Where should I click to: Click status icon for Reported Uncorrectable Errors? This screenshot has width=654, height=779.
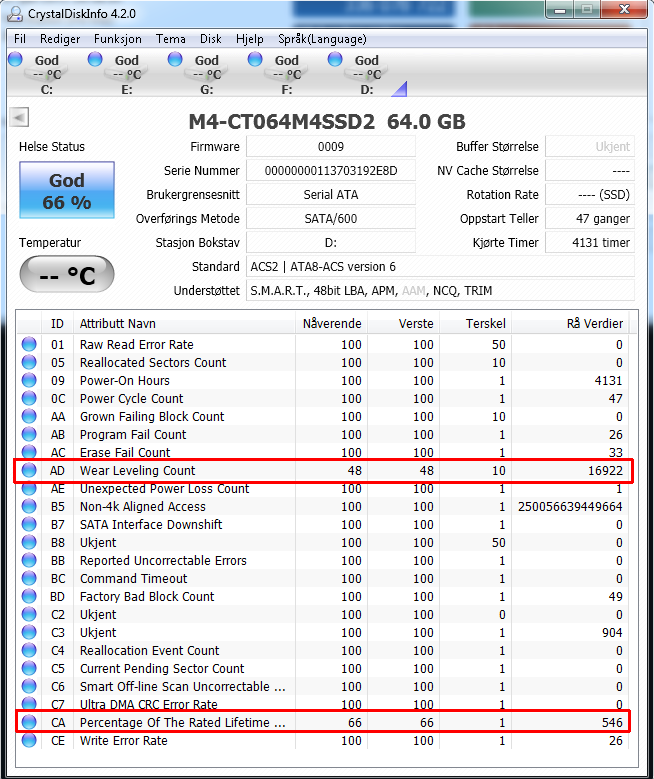click(29, 560)
